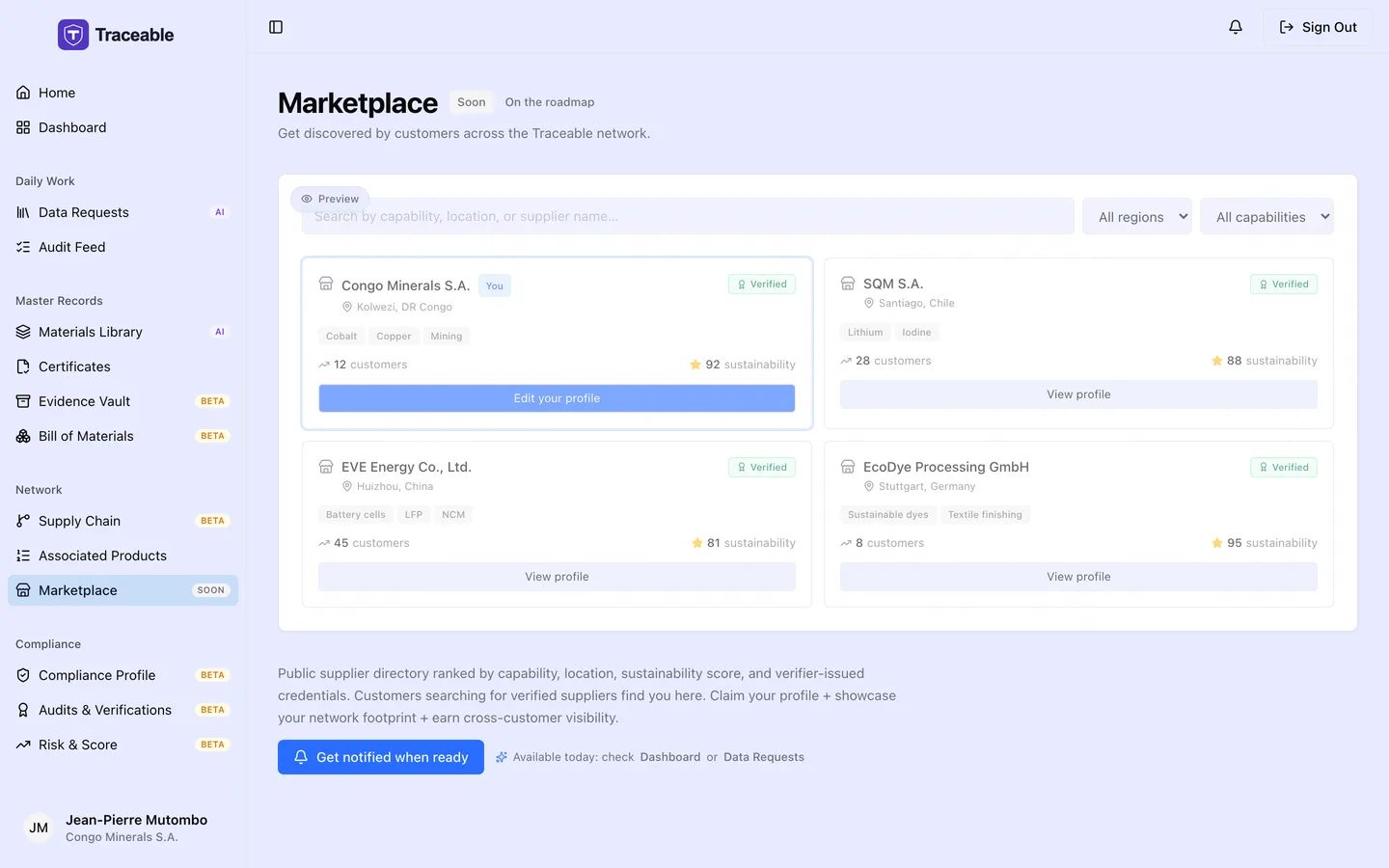The width and height of the screenshot is (1389, 868).
Task: Toggle the sidebar collapse icon
Action: tap(276, 27)
